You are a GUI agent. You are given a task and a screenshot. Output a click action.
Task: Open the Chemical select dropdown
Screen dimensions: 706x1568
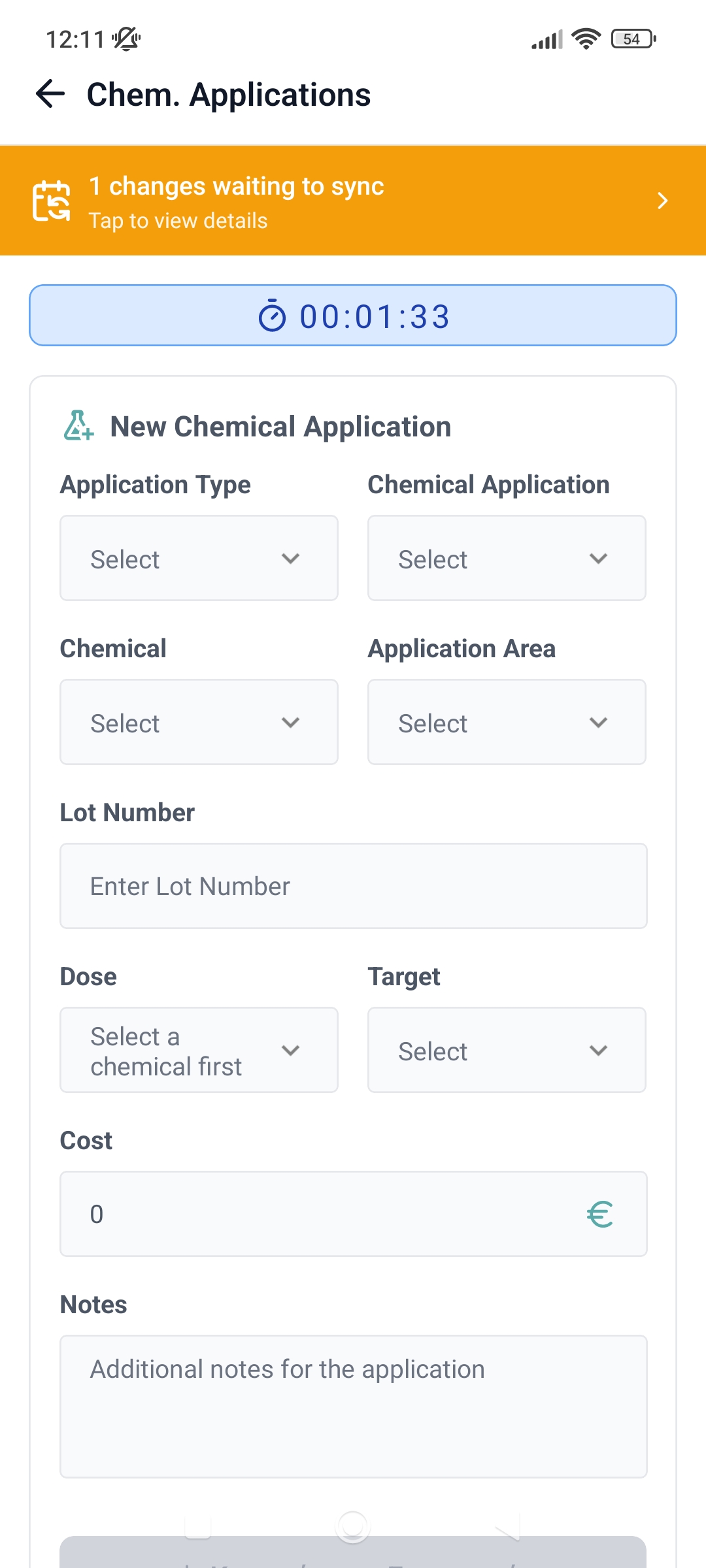(199, 723)
